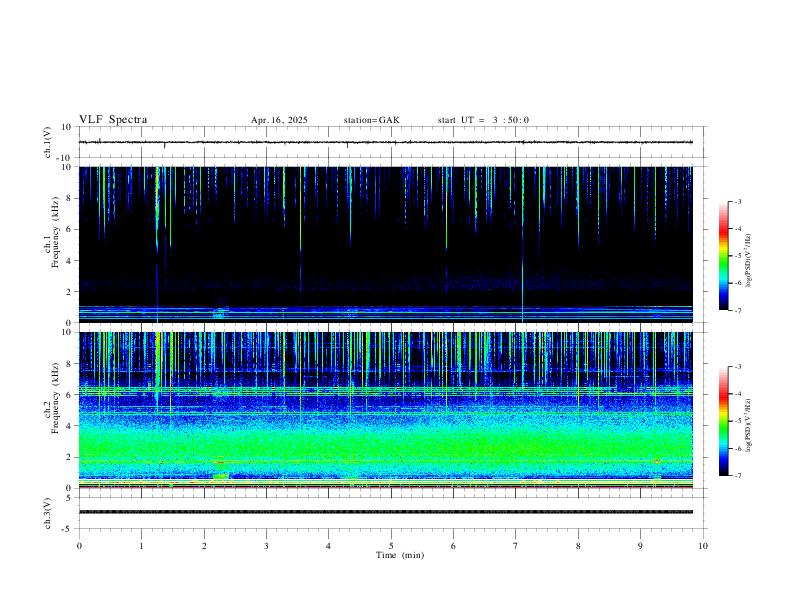
Task: Click the -7 label on lower color bar
Action: tap(738, 475)
